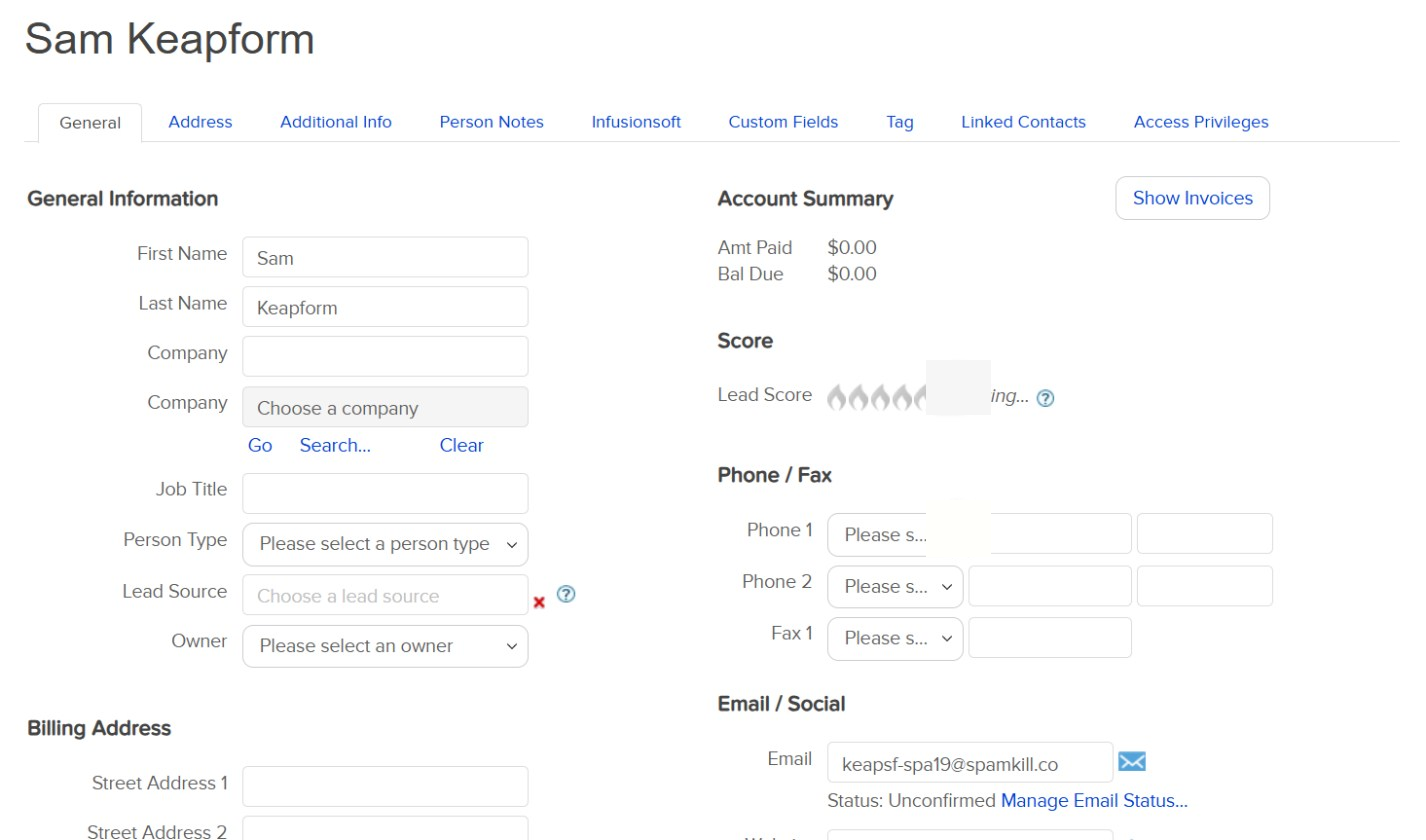The height and width of the screenshot is (840, 1426).
Task: View the Linked Contacts tab
Action: click(x=1023, y=122)
